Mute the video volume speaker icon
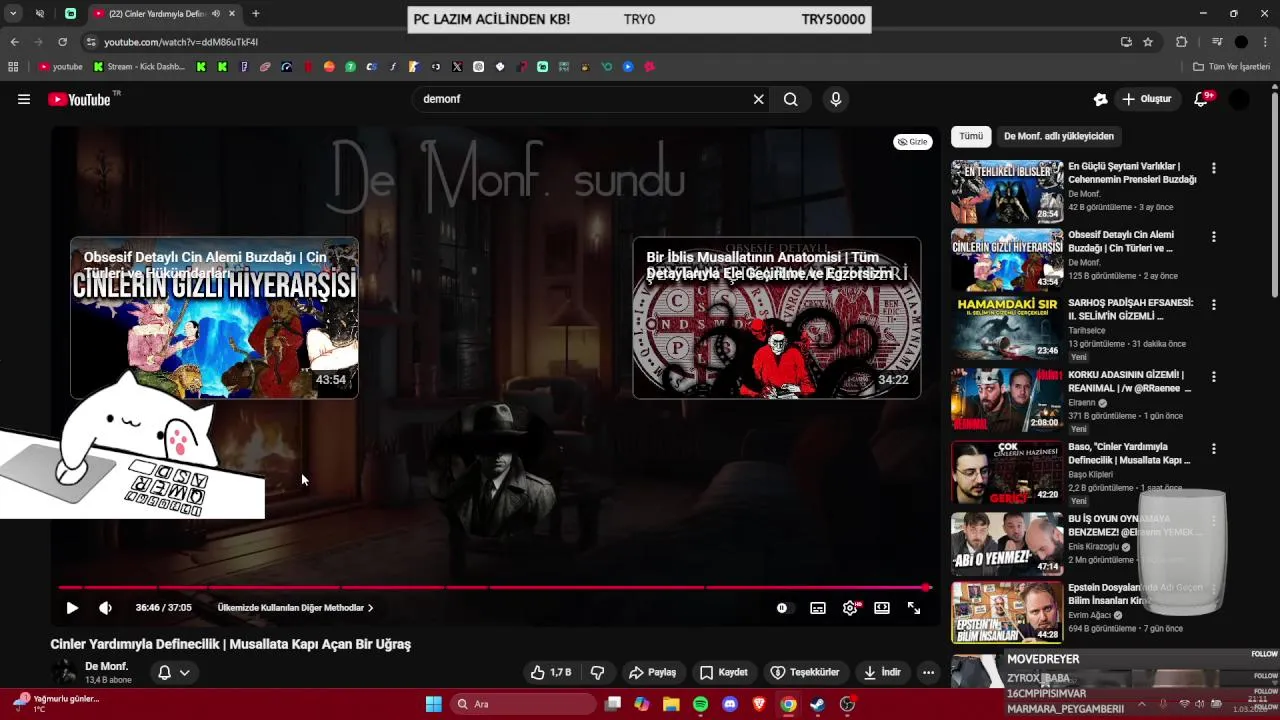This screenshot has width=1280, height=720. [105, 608]
